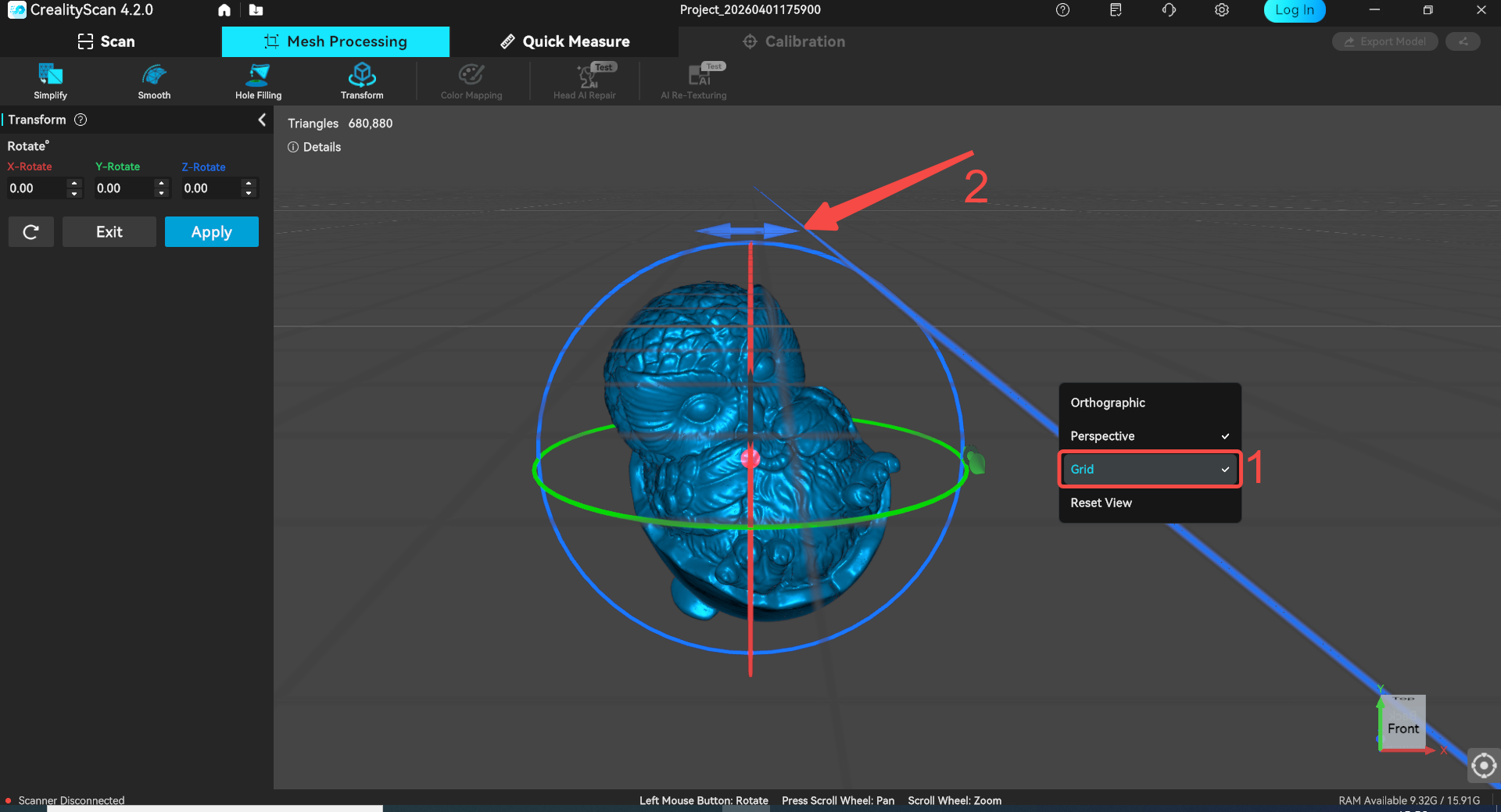Toggle the Grid display option
1501x812 pixels.
[1149, 469]
